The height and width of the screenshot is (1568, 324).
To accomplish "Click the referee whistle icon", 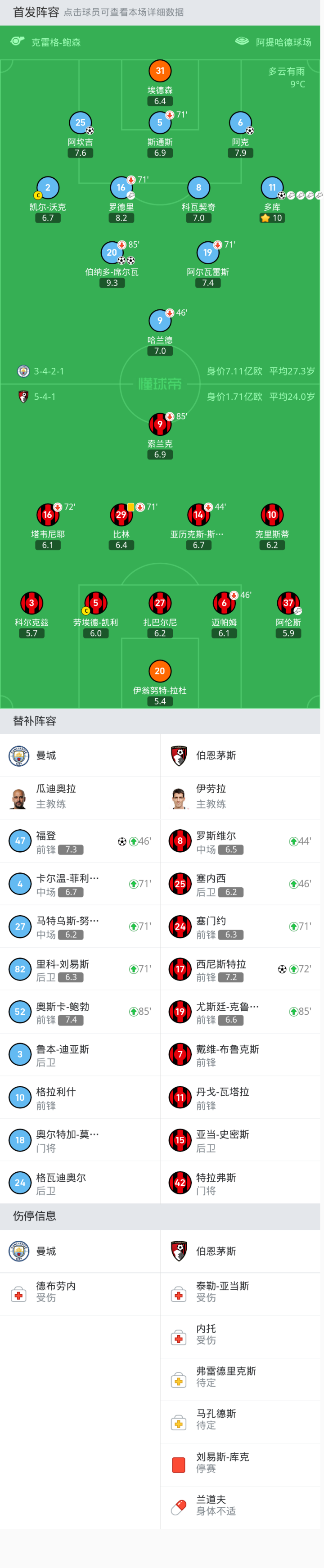I will [x=17, y=41].
